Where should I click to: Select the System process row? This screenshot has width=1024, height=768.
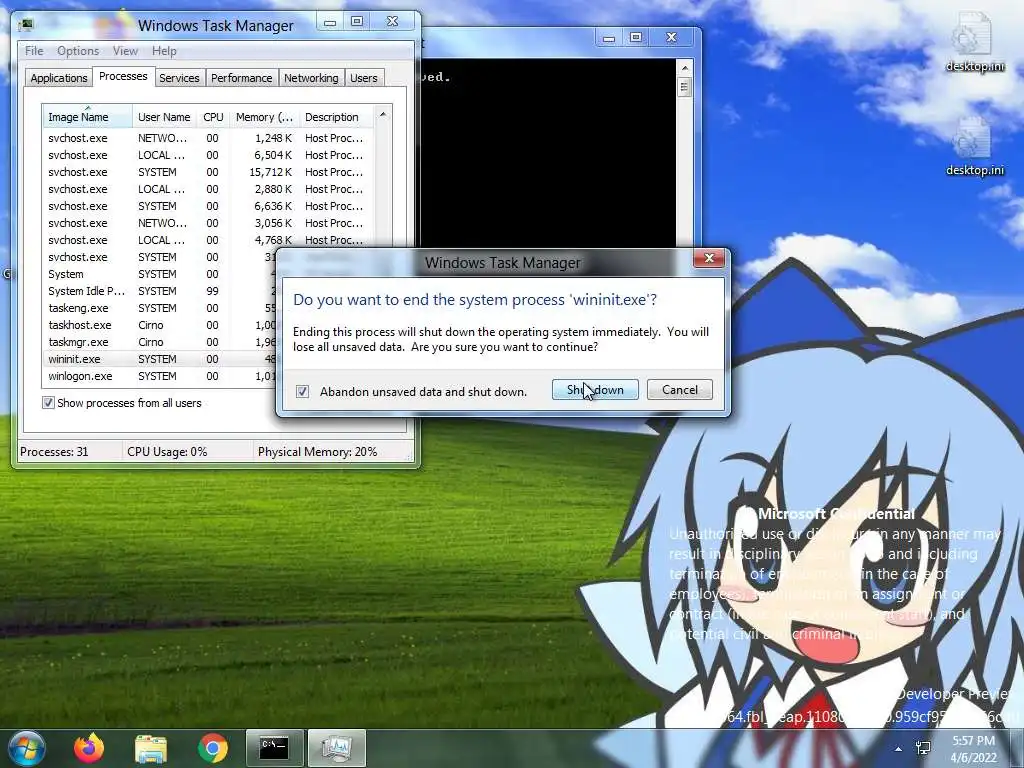tap(161, 274)
